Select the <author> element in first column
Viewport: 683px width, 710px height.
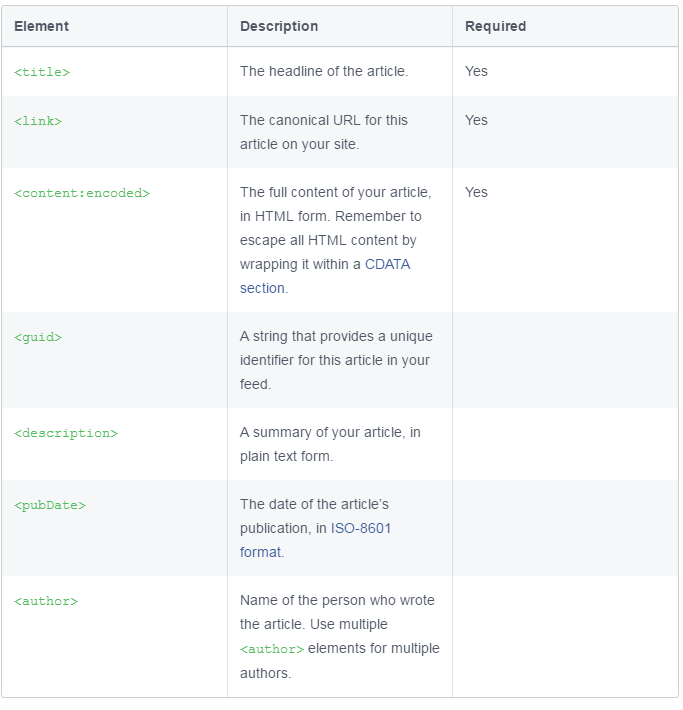(46, 601)
